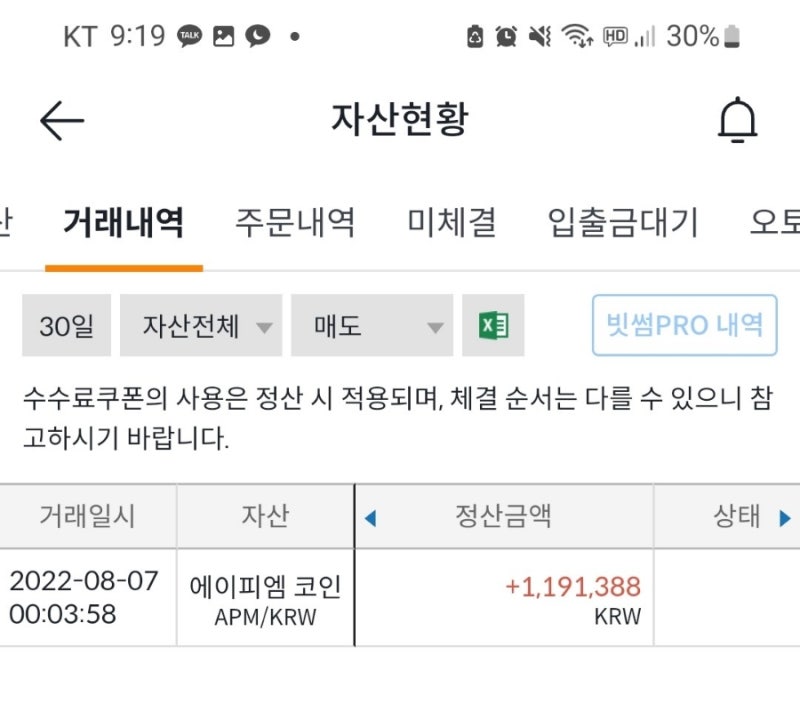Tap the KakaoTalk notification icon

(189, 36)
